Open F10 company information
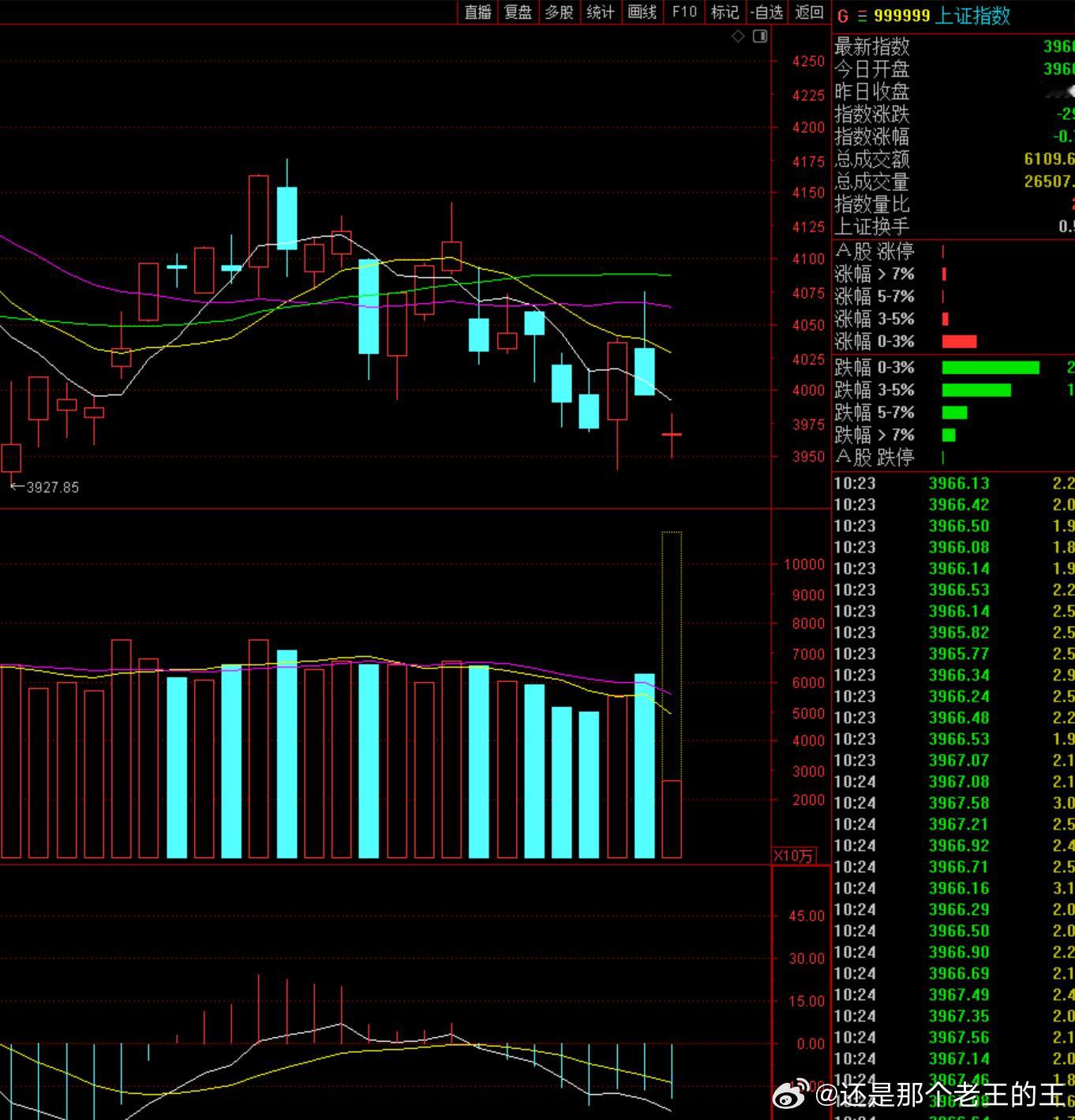The image size is (1075, 1120). tap(684, 12)
